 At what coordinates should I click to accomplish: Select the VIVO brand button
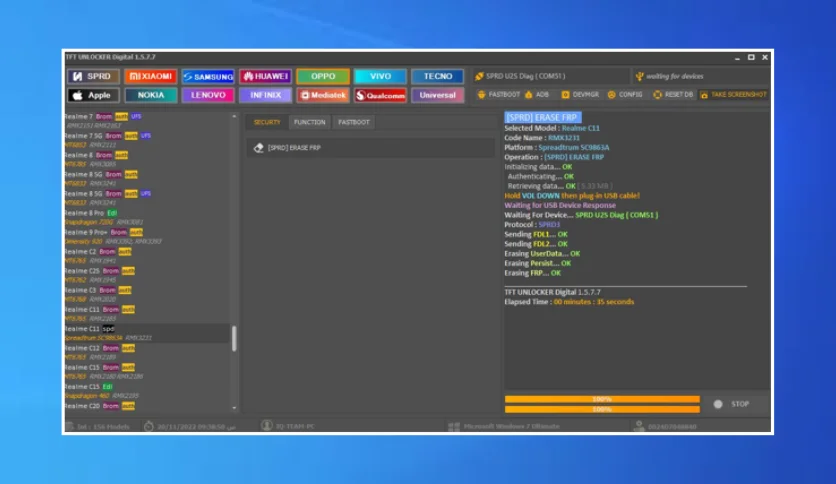(x=380, y=76)
